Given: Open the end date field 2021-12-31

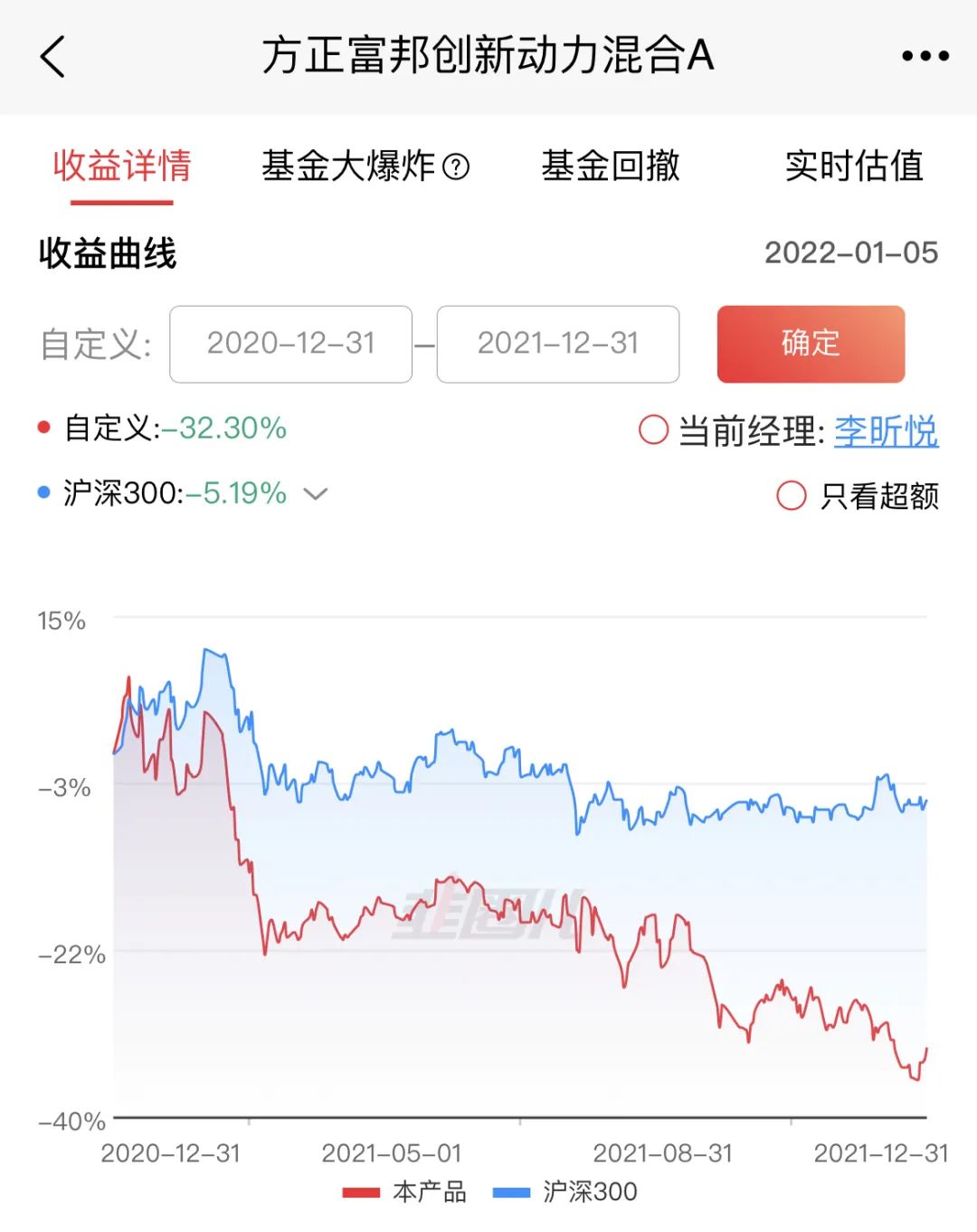Looking at the screenshot, I should click(x=557, y=344).
